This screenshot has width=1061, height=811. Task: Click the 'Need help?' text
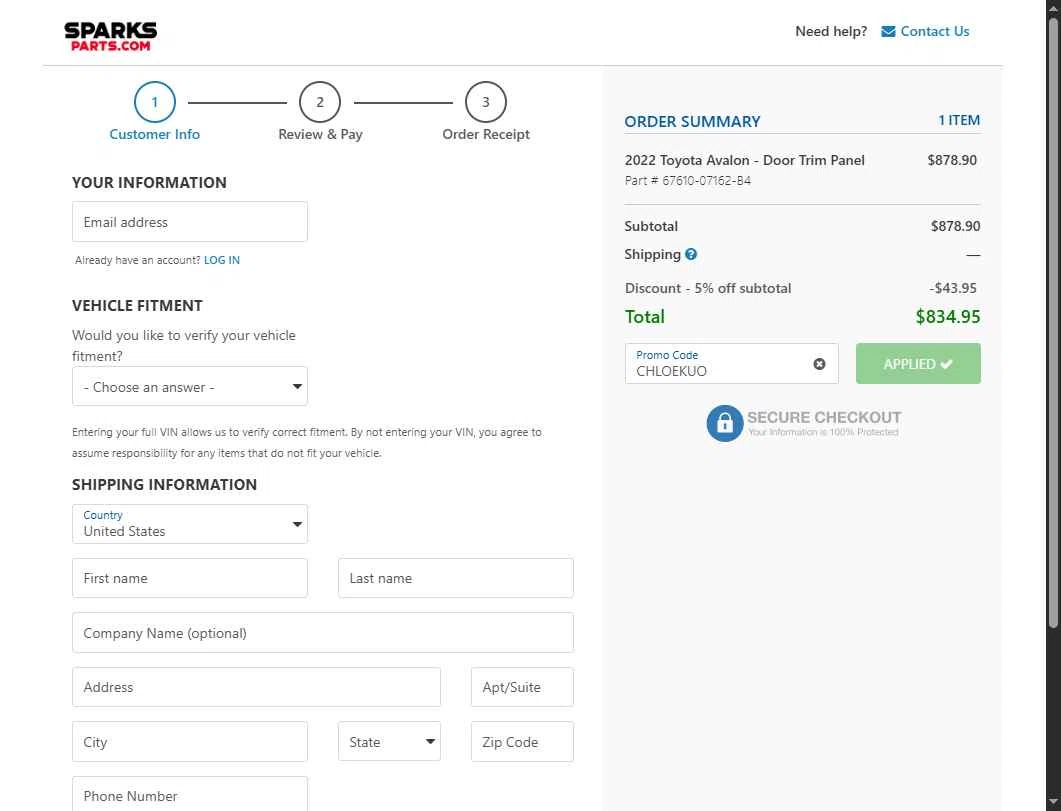[831, 31]
